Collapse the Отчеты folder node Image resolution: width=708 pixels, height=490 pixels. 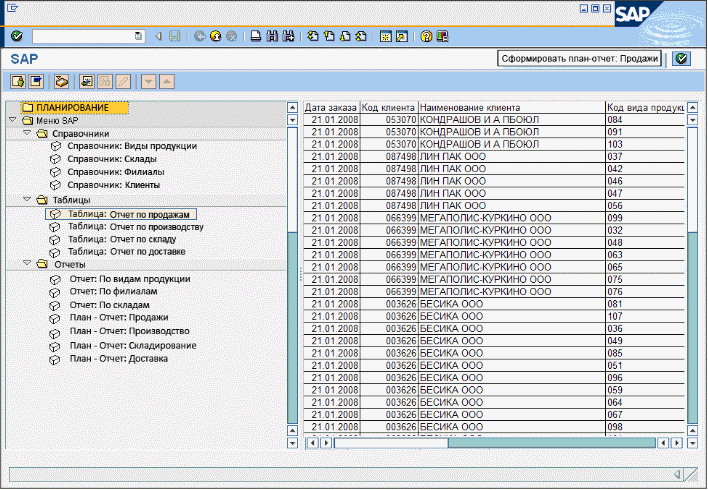click(x=26, y=265)
